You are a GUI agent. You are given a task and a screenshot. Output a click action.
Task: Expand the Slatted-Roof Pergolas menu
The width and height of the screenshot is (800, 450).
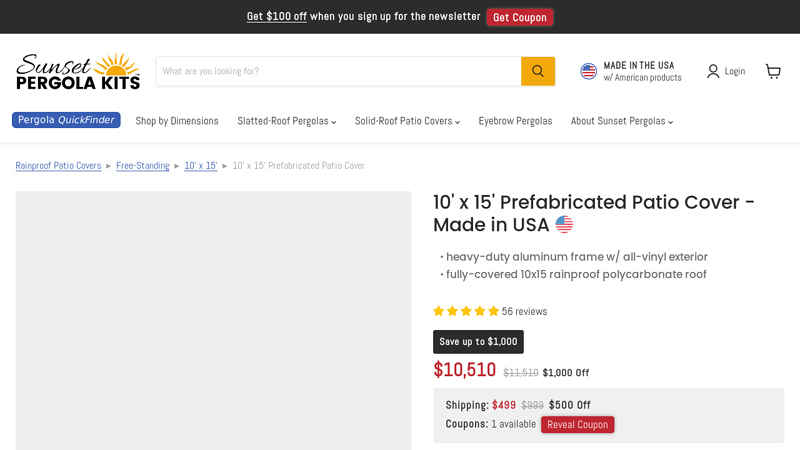click(x=287, y=121)
